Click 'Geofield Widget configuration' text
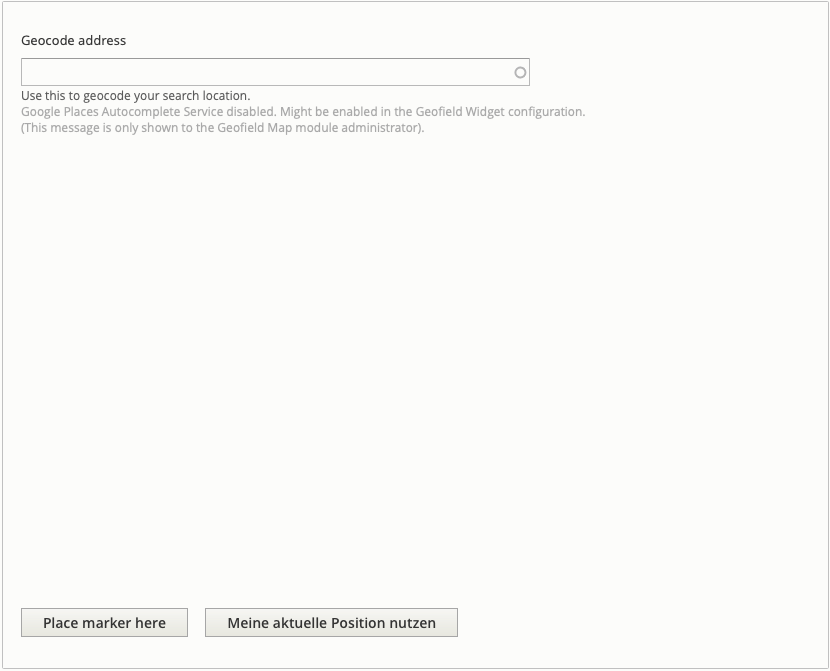The image size is (830, 671). click(500, 112)
